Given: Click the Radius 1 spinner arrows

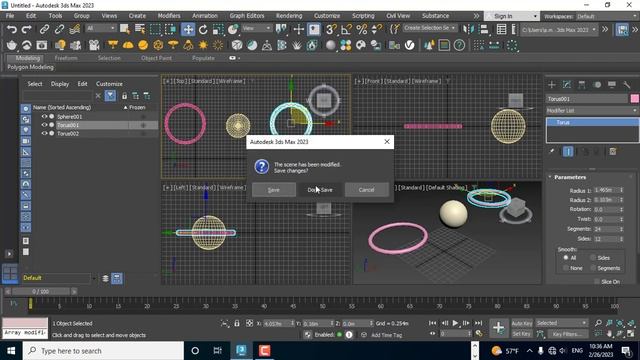Looking at the screenshot, I should point(622,190).
